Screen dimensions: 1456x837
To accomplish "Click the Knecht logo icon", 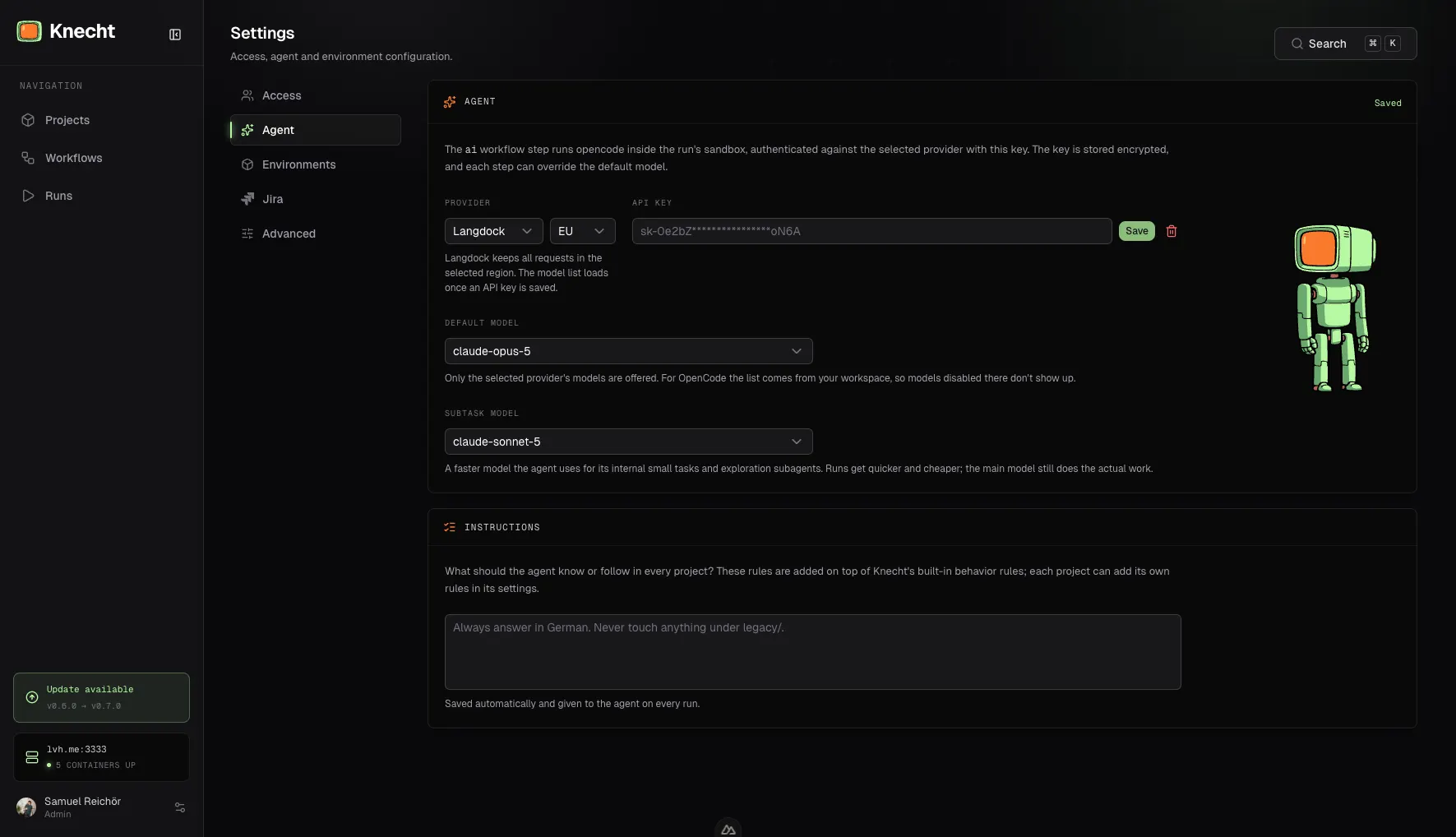I will (30, 31).
